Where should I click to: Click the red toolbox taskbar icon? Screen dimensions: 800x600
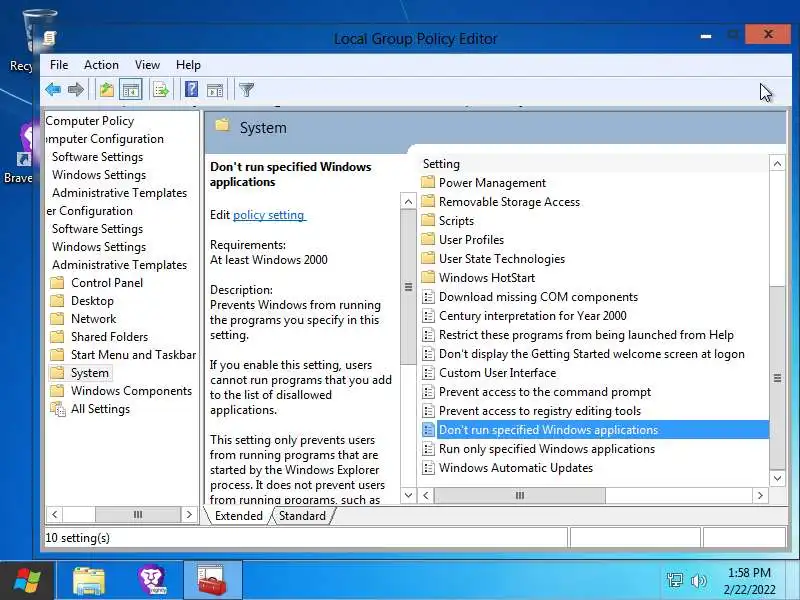[212, 581]
